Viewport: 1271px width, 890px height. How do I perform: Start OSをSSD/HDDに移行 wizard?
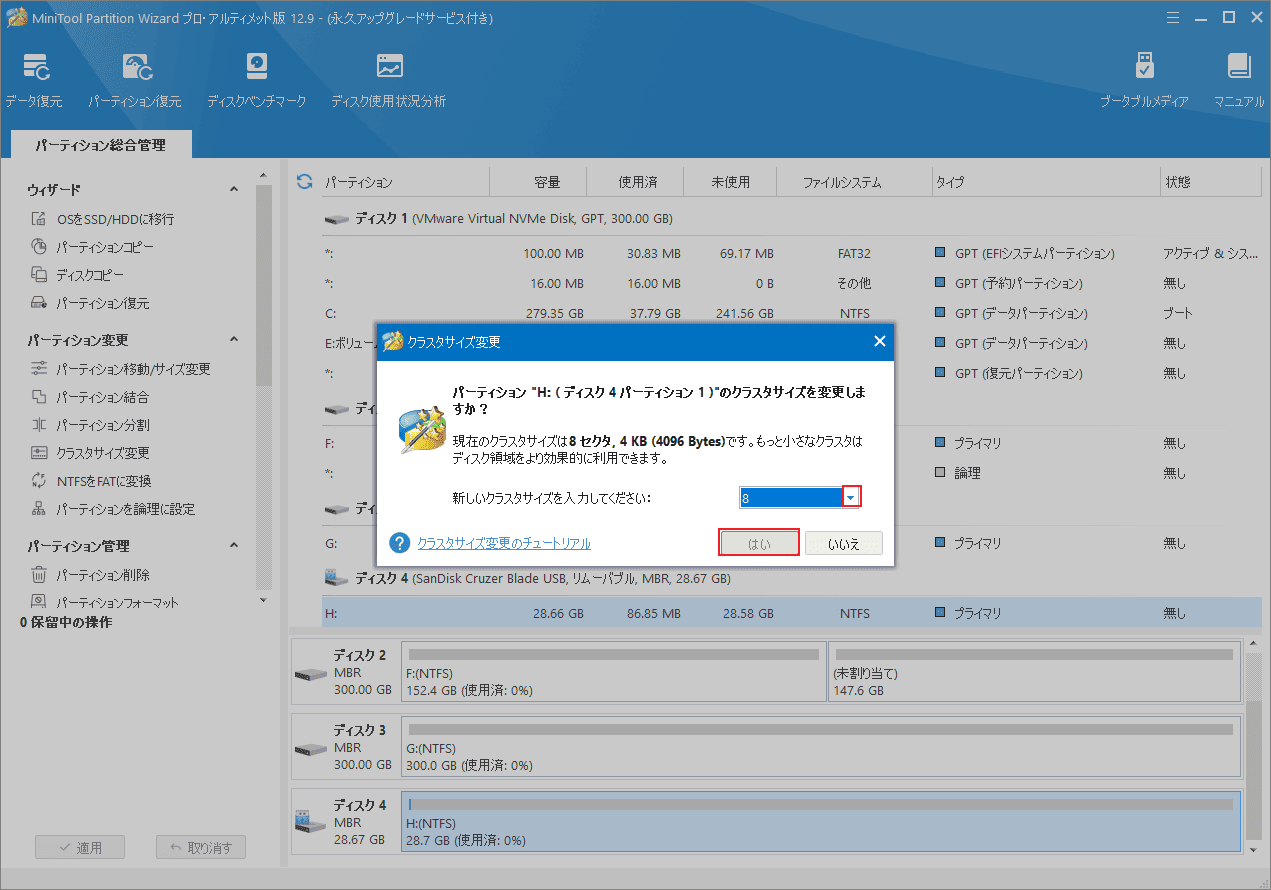coord(102,219)
